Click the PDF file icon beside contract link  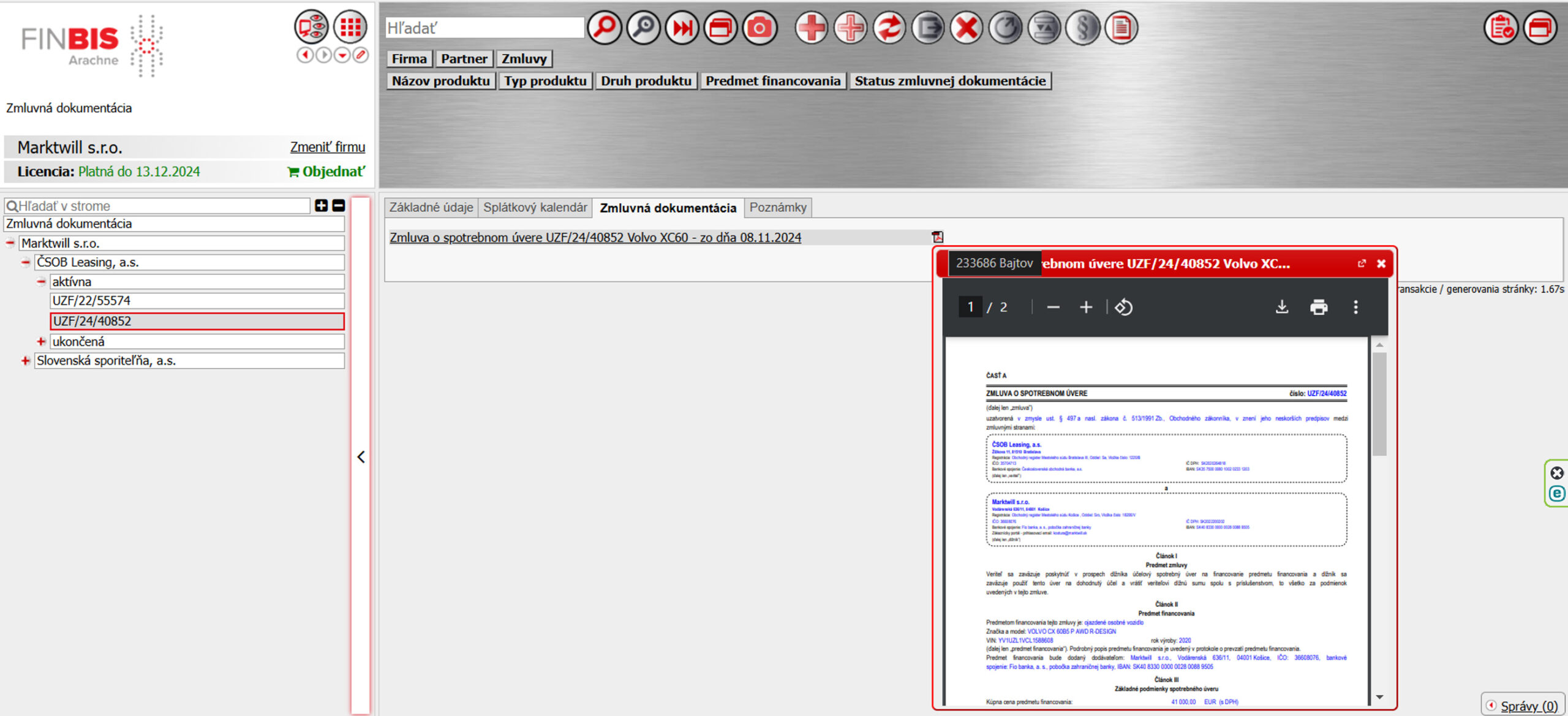[937, 237]
